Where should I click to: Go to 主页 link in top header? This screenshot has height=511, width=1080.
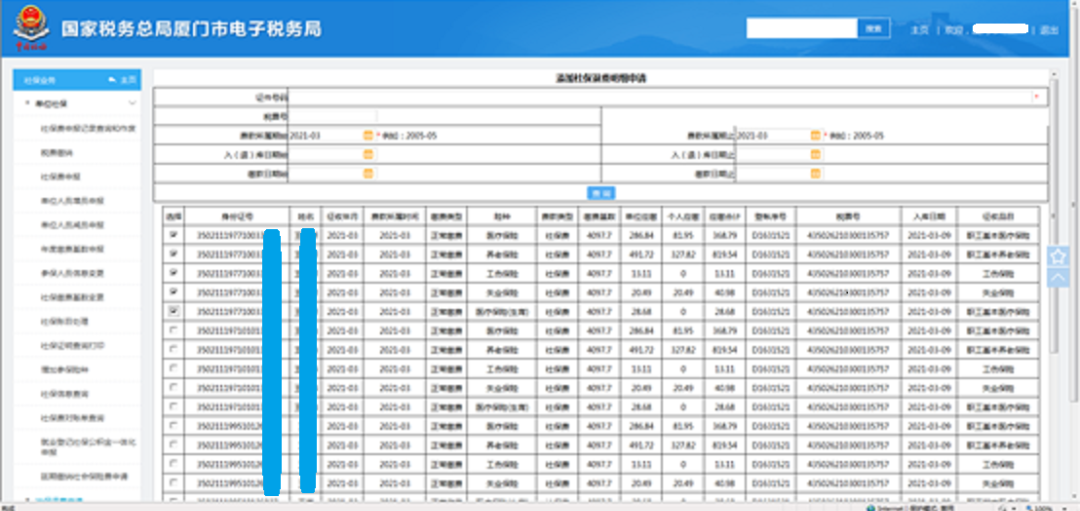919,30
